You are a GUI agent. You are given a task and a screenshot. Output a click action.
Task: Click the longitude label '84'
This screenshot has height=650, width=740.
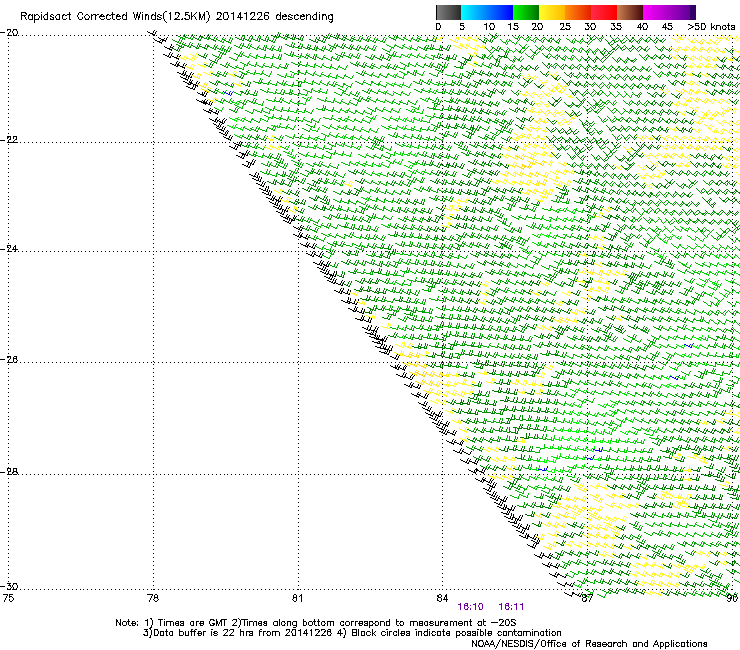442,598
